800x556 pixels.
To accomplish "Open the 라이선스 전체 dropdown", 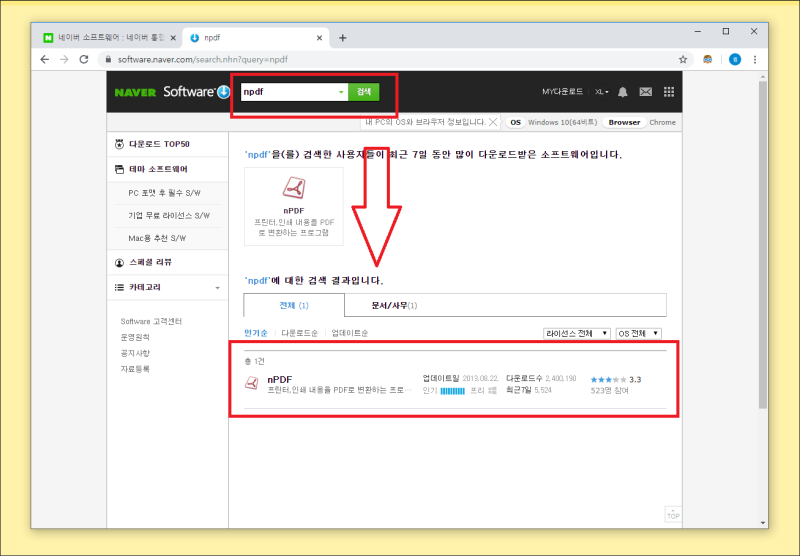I will click(x=577, y=334).
